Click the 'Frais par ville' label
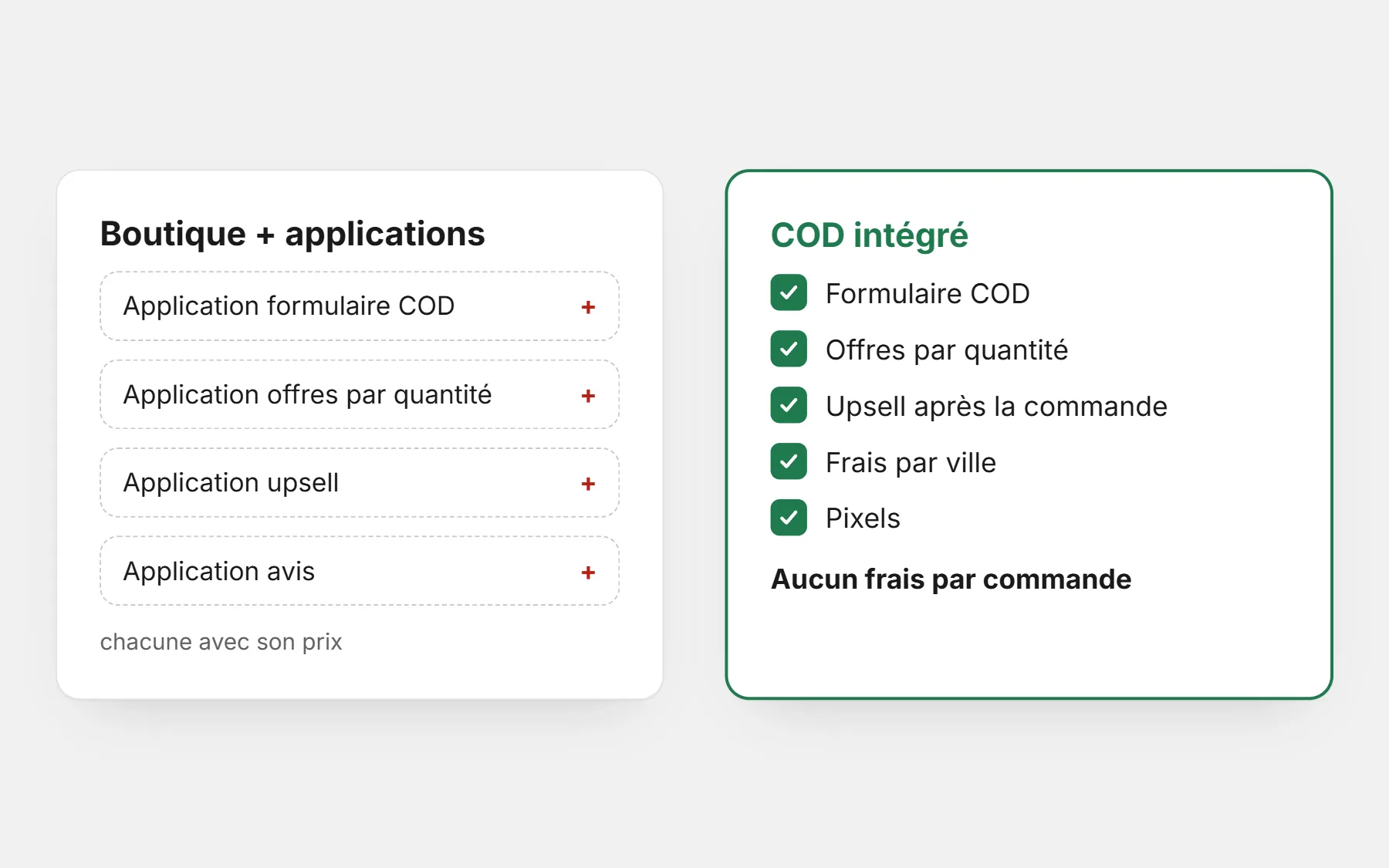The width and height of the screenshot is (1389, 868). pos(911,463)
